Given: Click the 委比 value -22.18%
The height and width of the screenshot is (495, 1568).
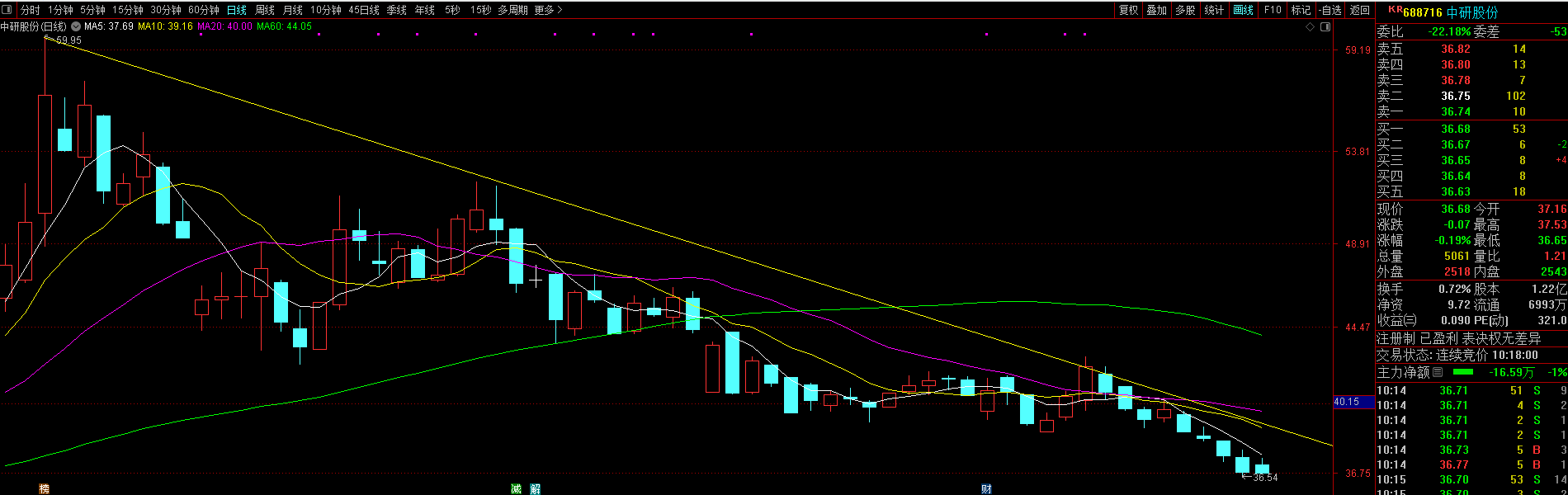Looking at the screenshot, I should [x=1450, y=31].
